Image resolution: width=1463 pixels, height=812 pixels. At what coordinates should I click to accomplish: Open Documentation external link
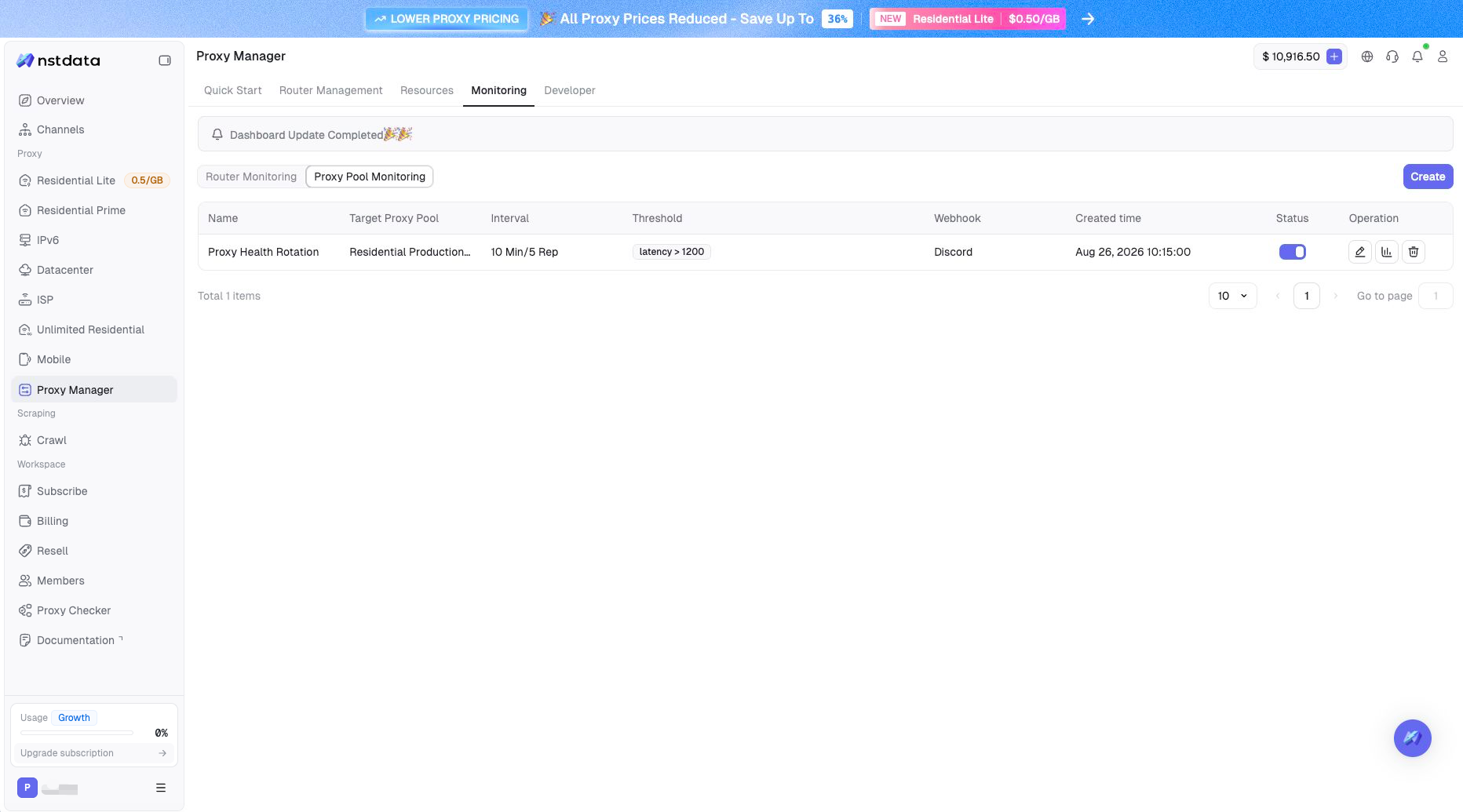(94, 640)
